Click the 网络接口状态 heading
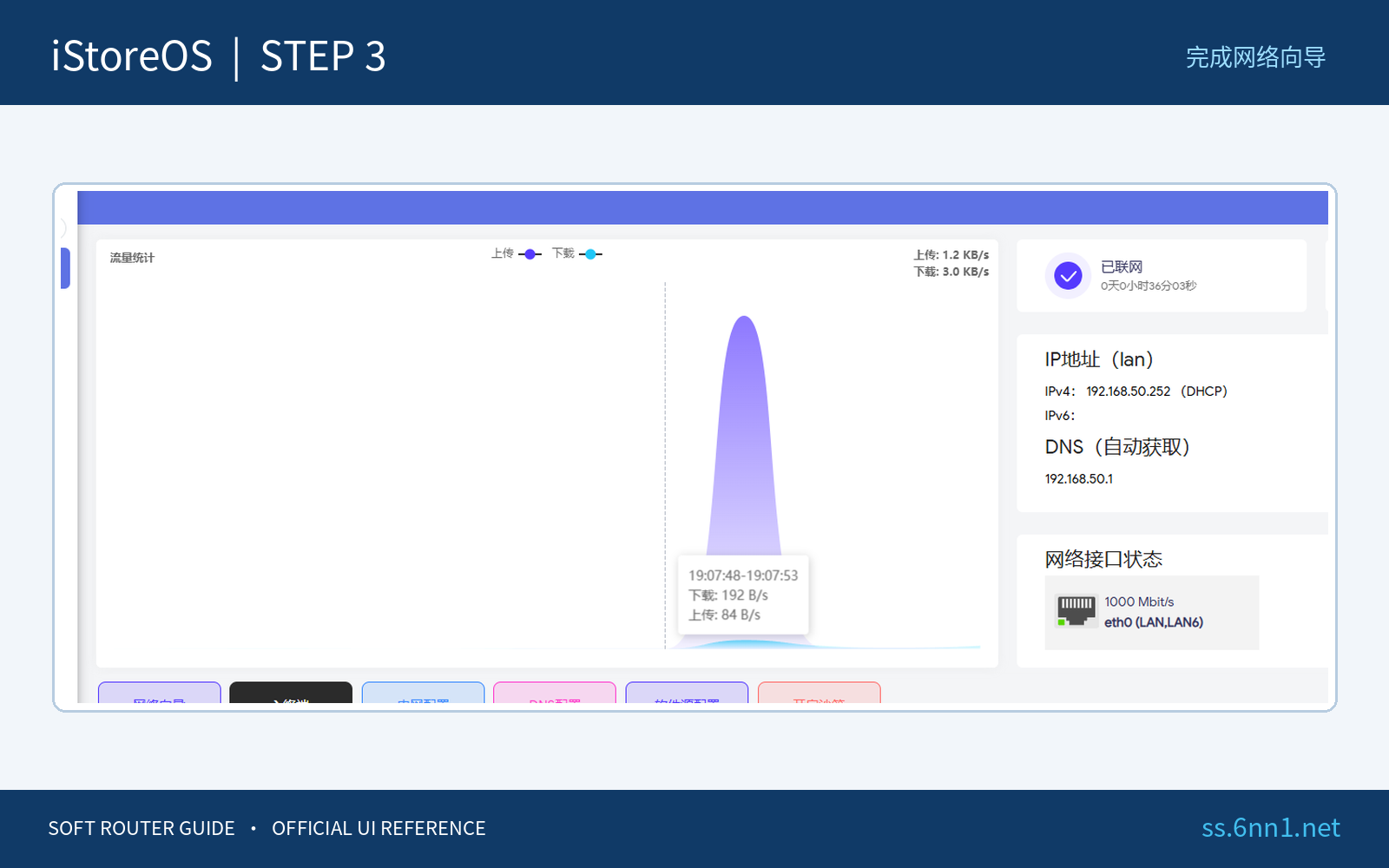The width and height of the screenshot is (1389, 868). pos(1103,559)
